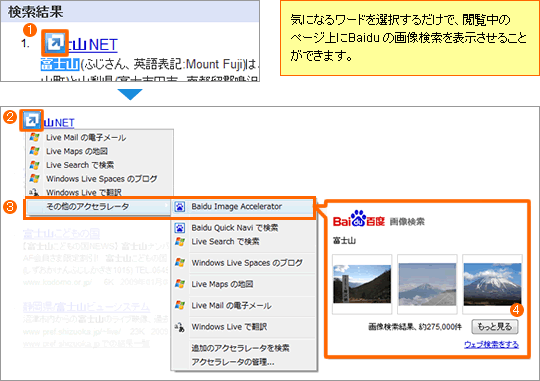This screenshot has height=381, width=540.
Task: Open the NET link above the context menu
Action: pyautogui.click(x=59, y=122)
